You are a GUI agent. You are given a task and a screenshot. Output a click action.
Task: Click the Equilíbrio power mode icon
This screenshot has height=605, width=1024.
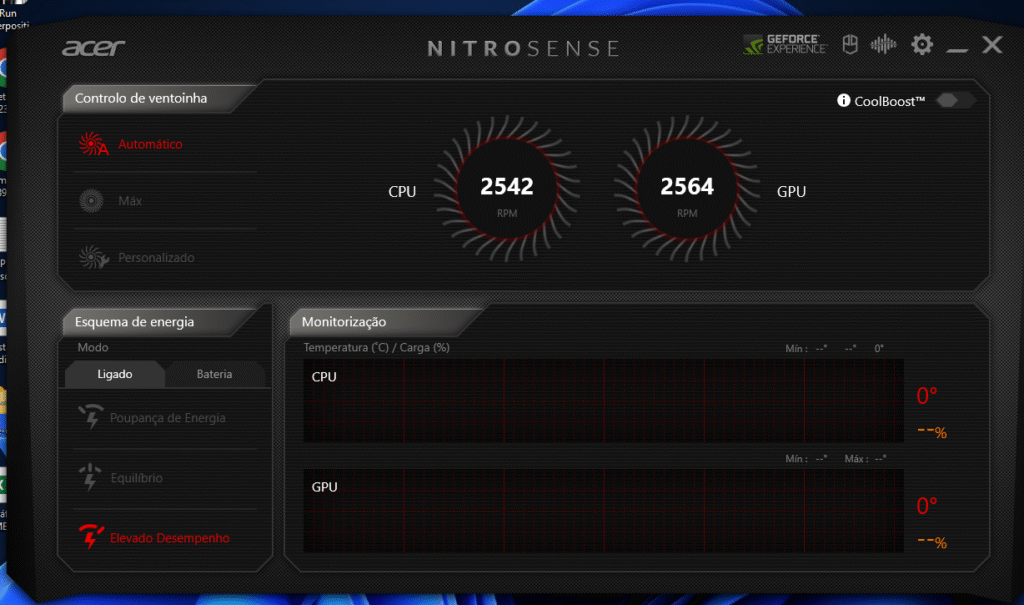pyautogui.click(x=91, y=477)
